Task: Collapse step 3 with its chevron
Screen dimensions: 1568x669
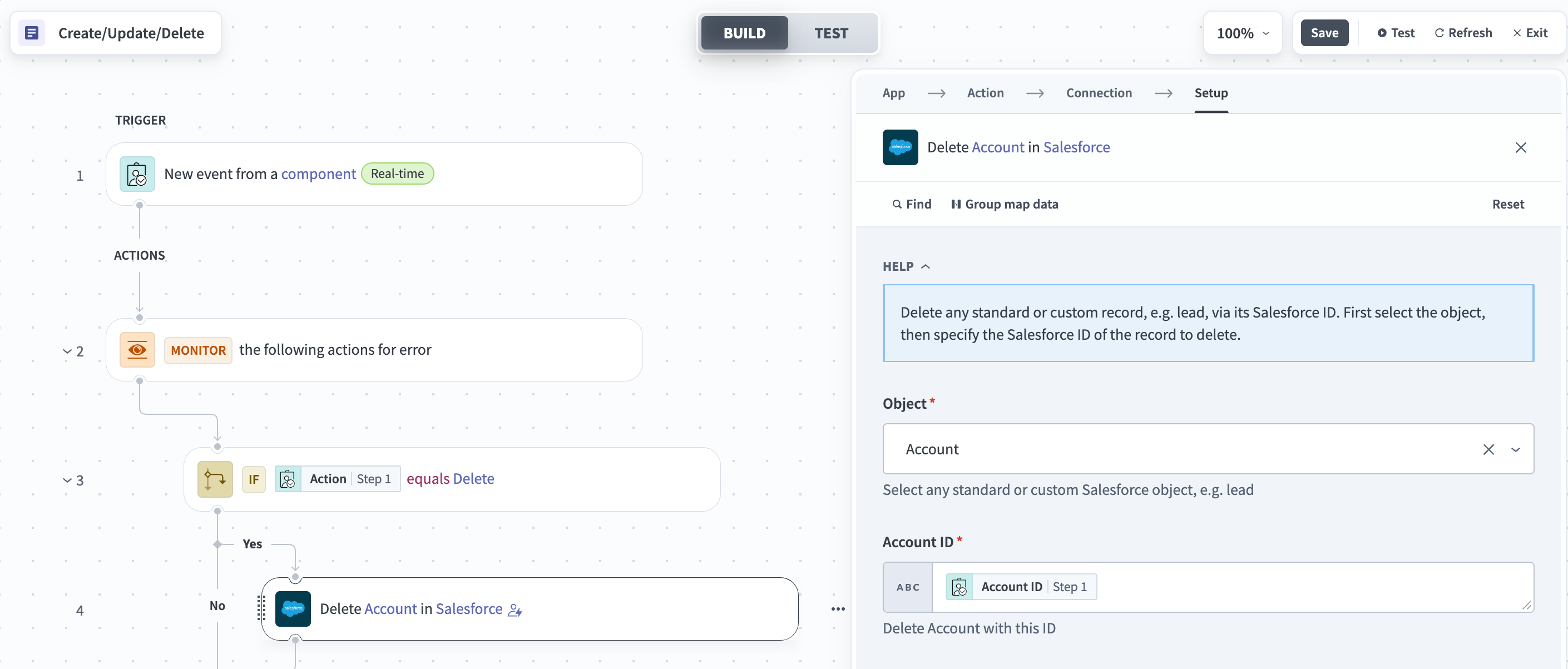Action: point(67,481)
